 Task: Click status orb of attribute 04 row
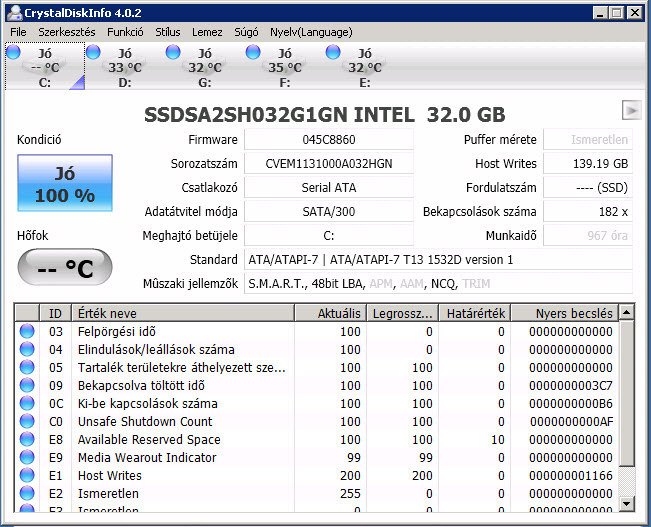coord(27,349)
